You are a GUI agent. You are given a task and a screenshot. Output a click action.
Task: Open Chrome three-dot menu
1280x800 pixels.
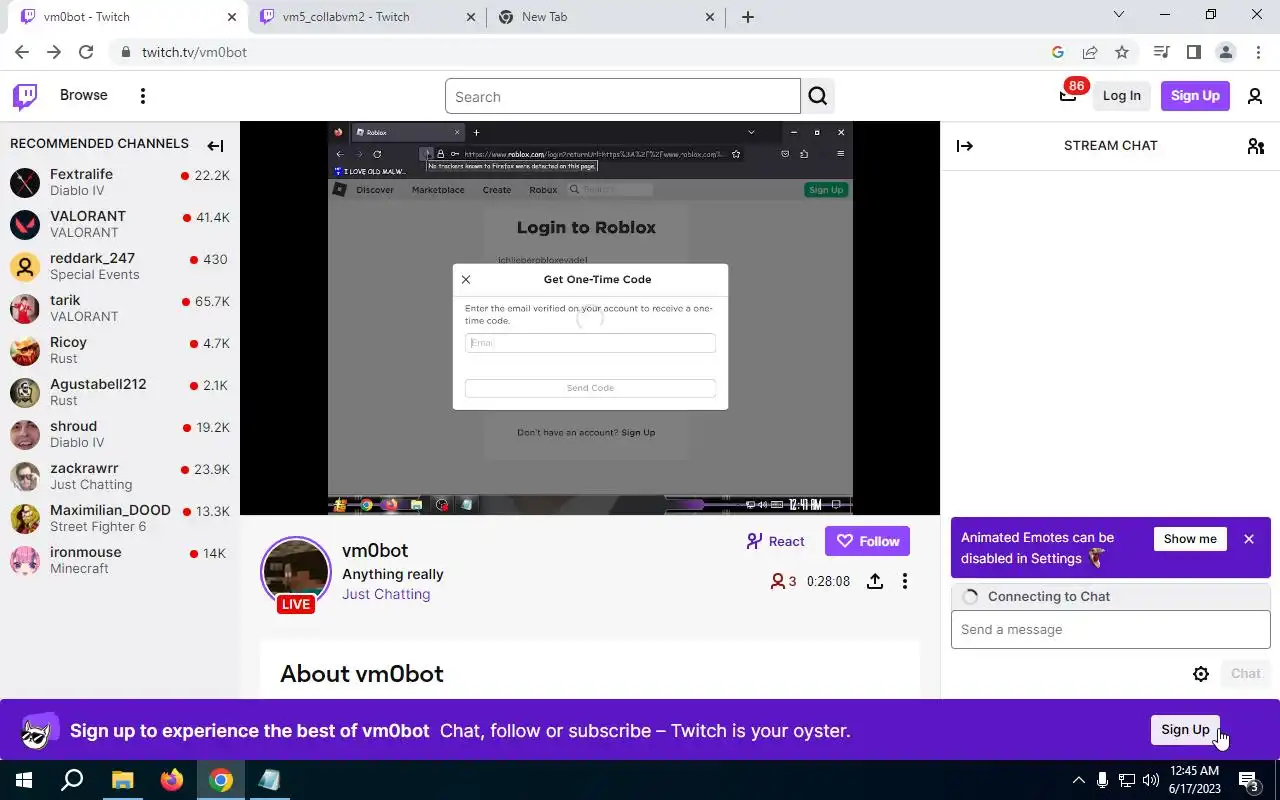(1257, 52)
